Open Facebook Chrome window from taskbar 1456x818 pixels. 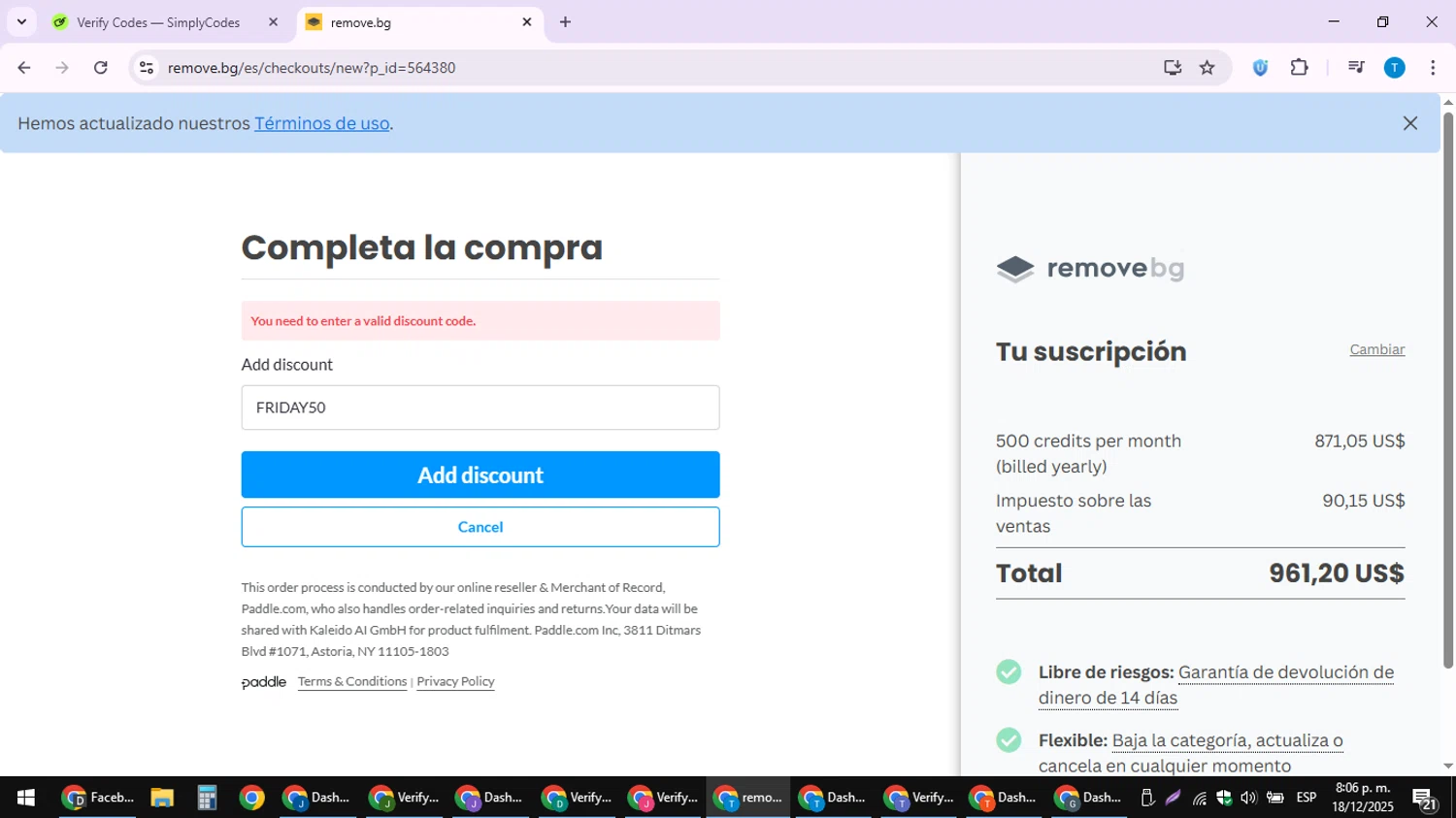[x=97, y=798]
